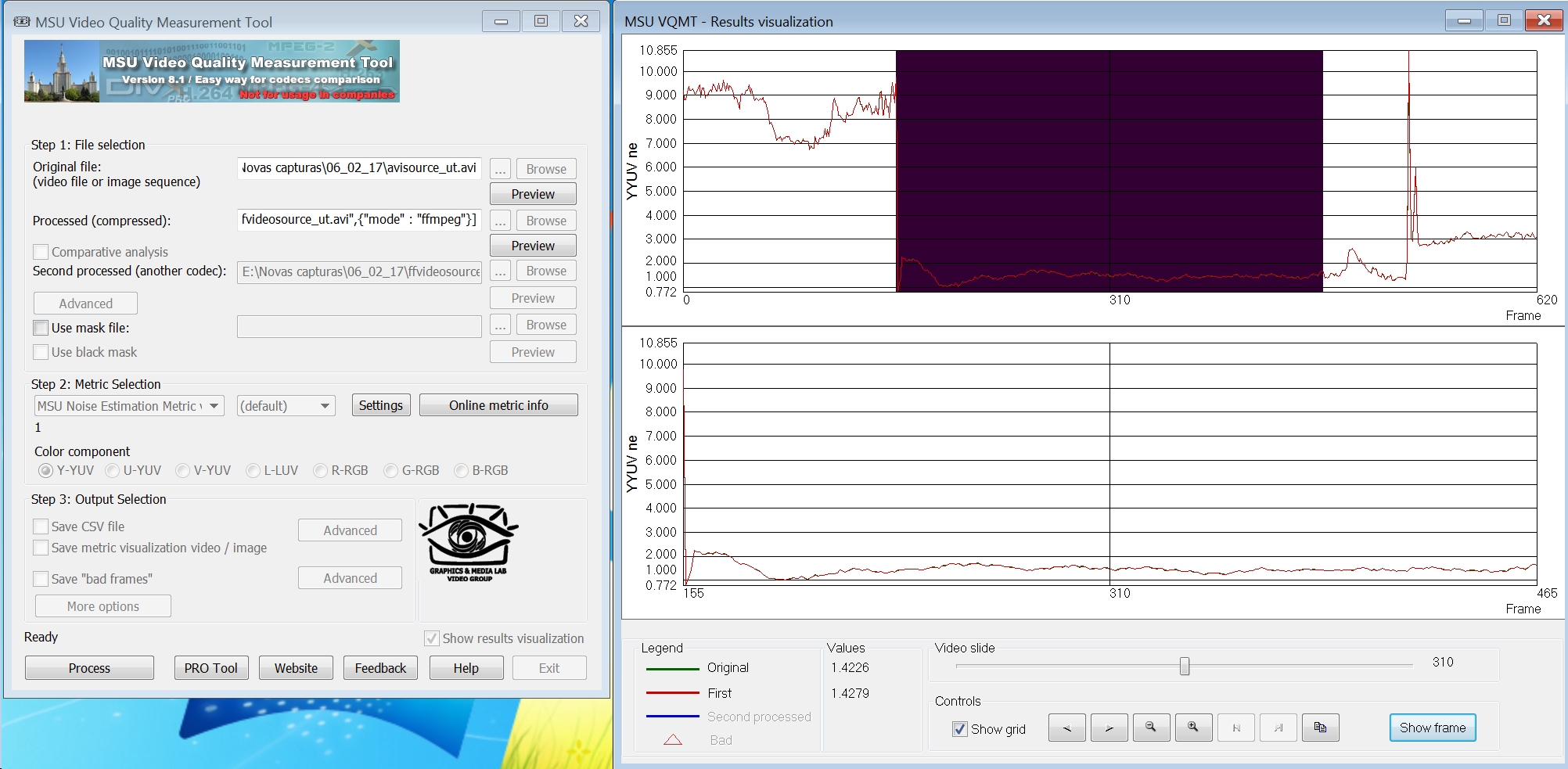The width and height of the screenshot is (1568, 769).
Task: Open ellipsis options for mask file
Action: point(501,325)
